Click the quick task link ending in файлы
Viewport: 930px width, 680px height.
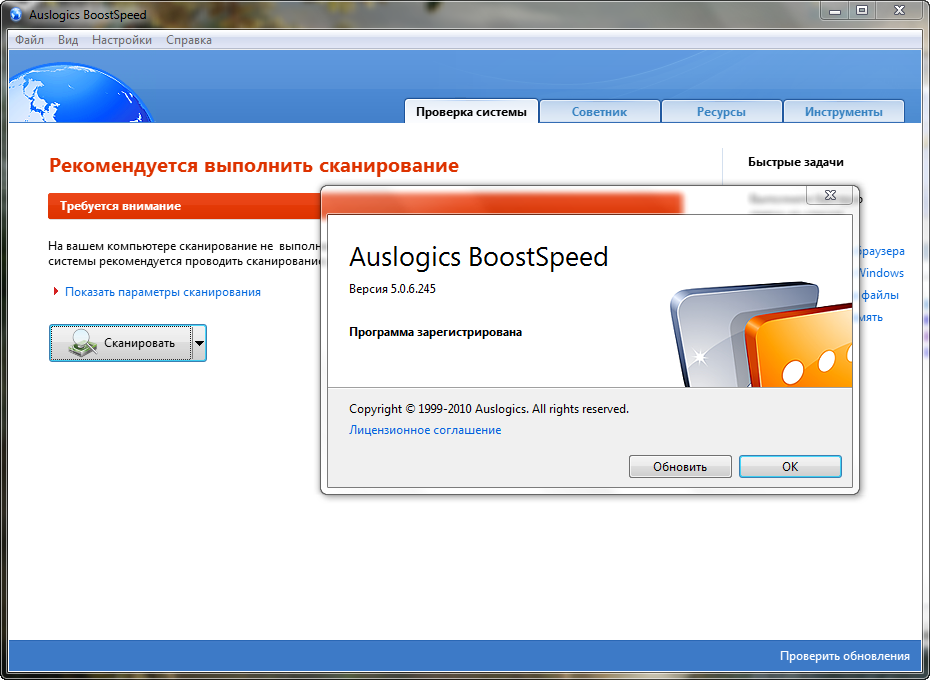tap(880, 295)
